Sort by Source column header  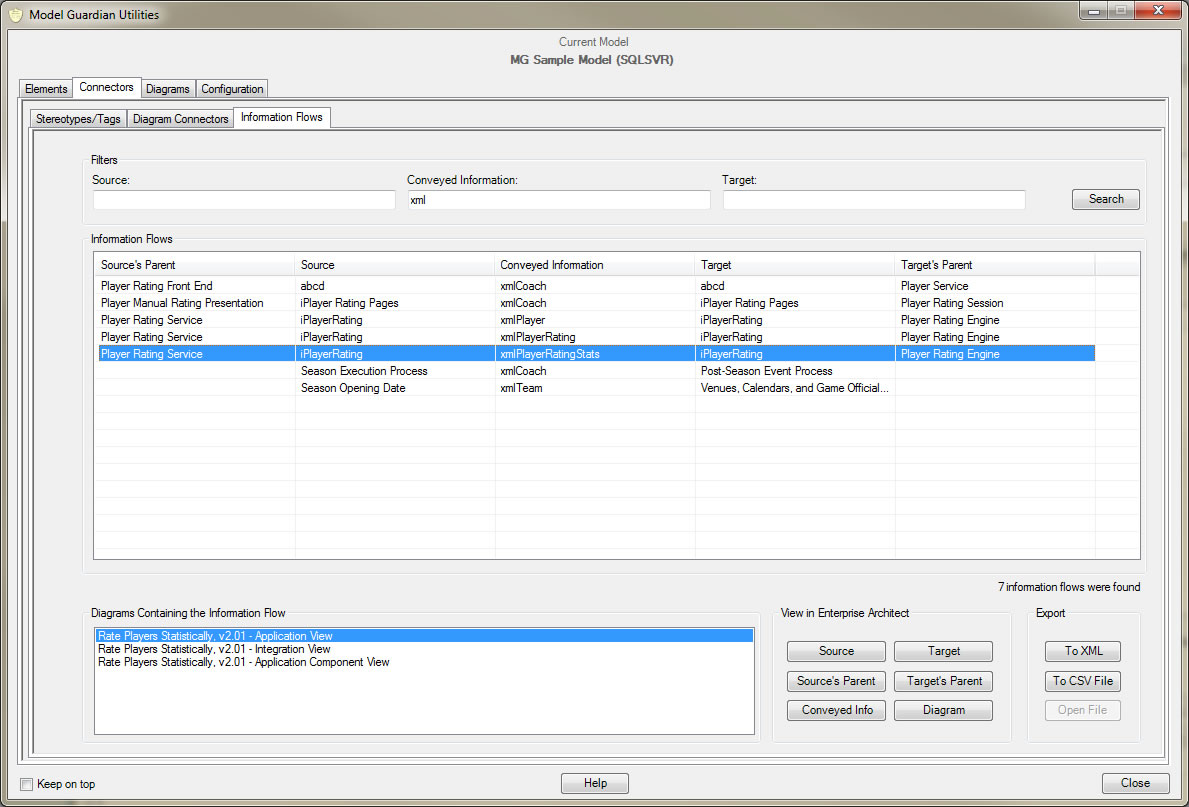(395, 265)
